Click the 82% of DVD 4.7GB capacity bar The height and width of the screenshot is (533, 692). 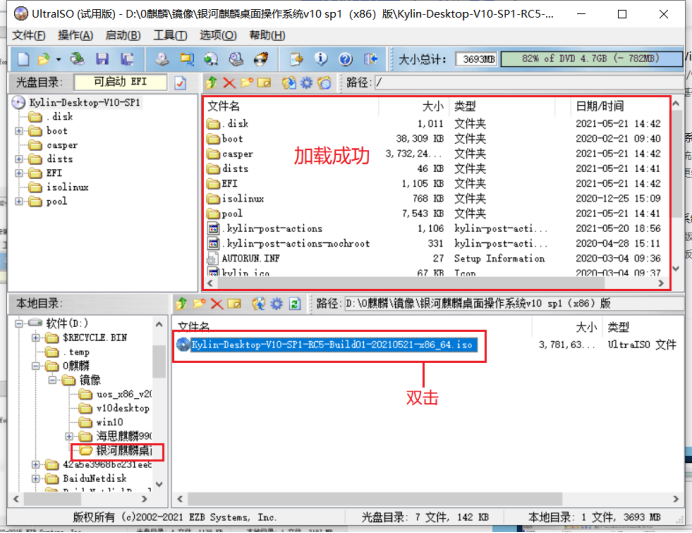(x=591, y=59)
